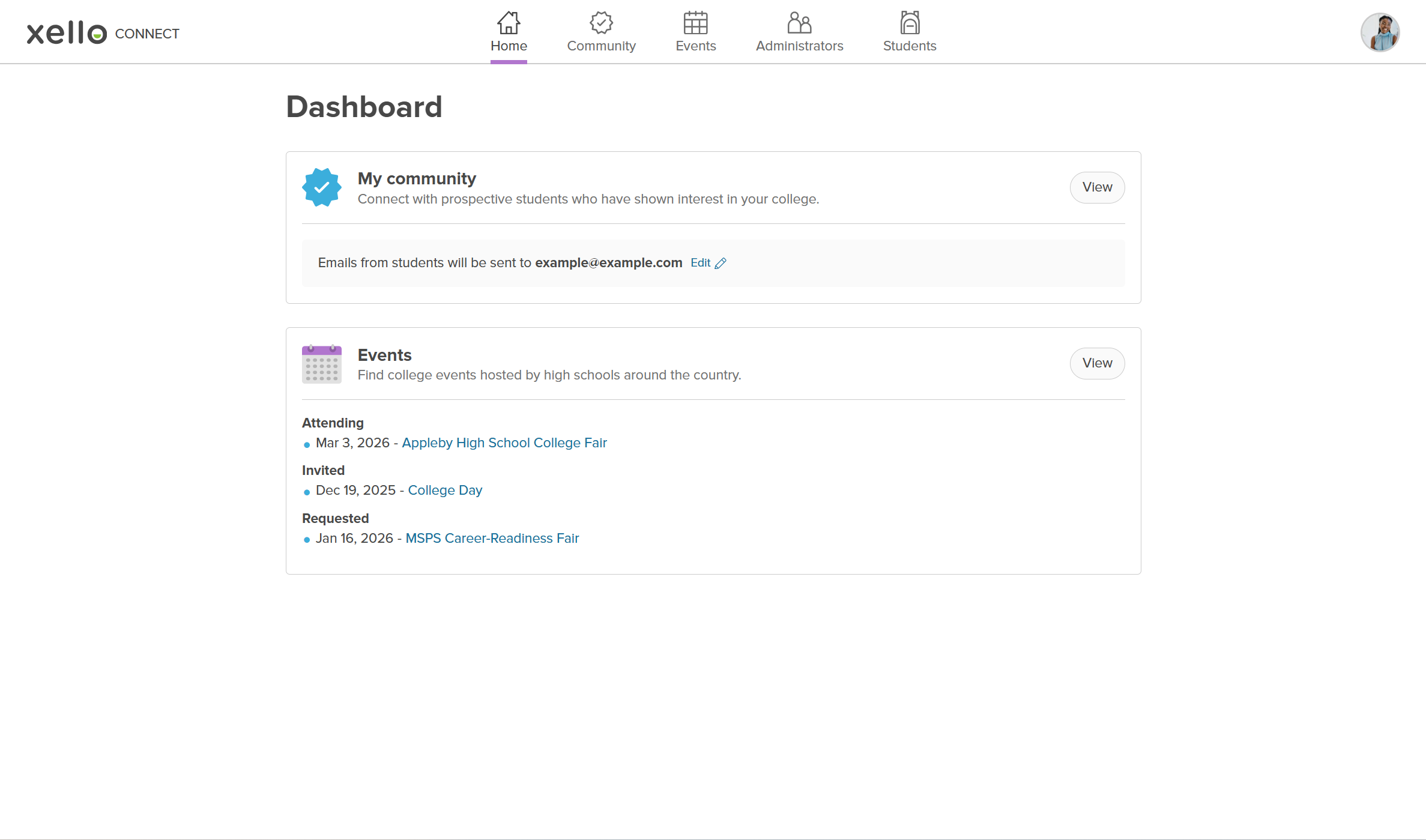View your My community details
Screen dimensions: 1426x840
1096,187
